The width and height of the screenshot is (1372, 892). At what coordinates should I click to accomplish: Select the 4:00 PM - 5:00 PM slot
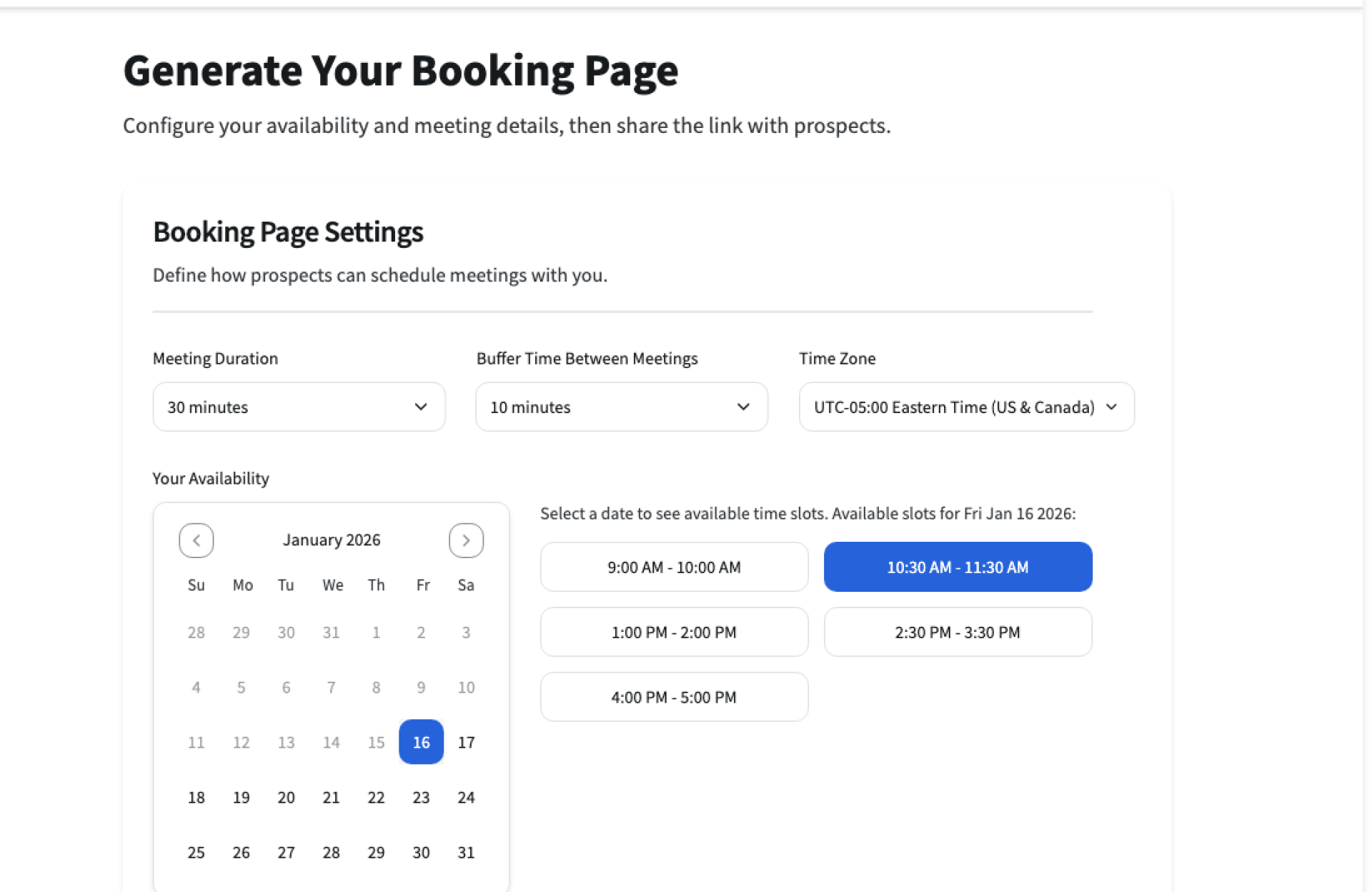click(x=674, y=697)
